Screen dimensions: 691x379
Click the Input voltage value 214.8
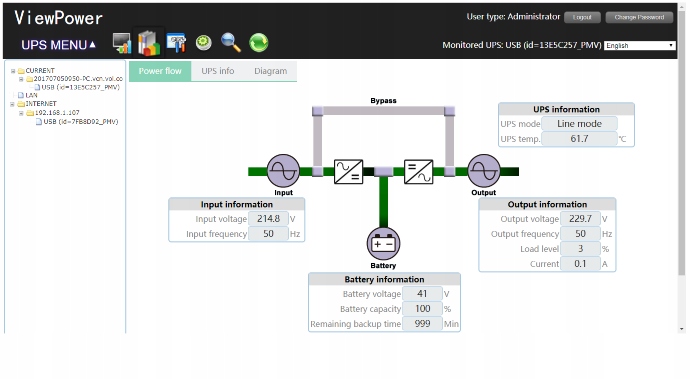268,219
